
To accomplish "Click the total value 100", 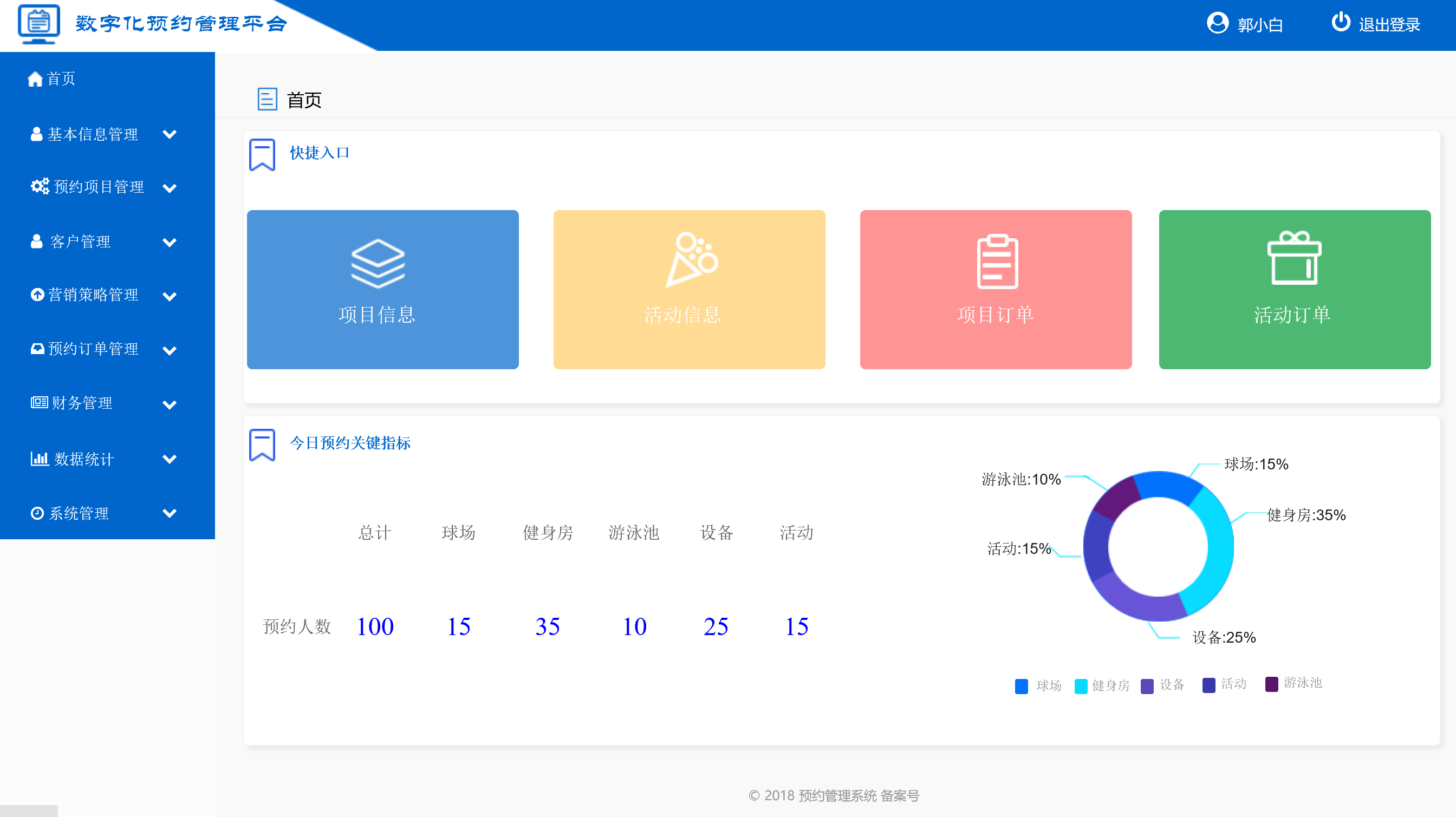I will tap(375, 626).
